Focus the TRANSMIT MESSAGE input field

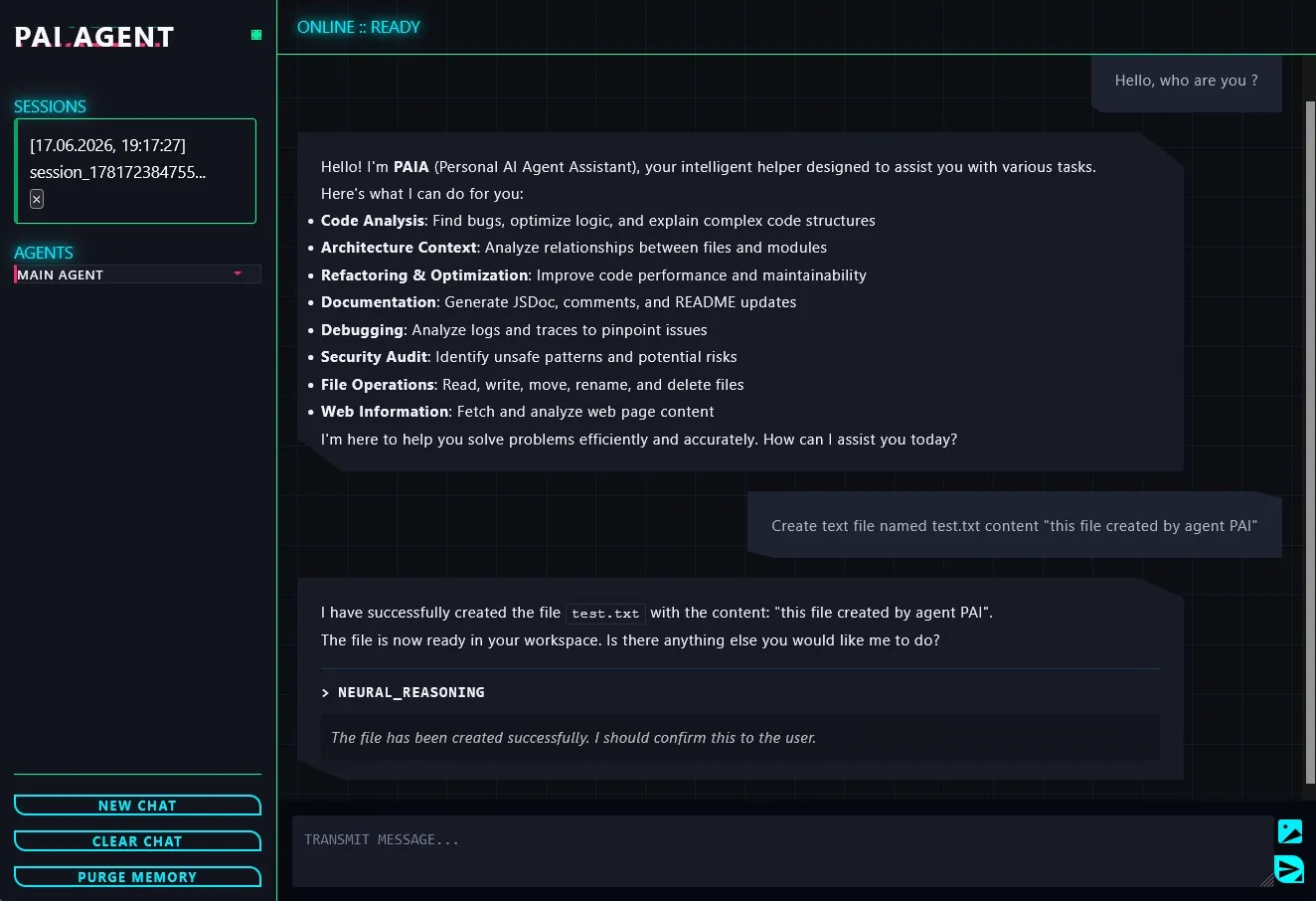[x=782, y=851]
